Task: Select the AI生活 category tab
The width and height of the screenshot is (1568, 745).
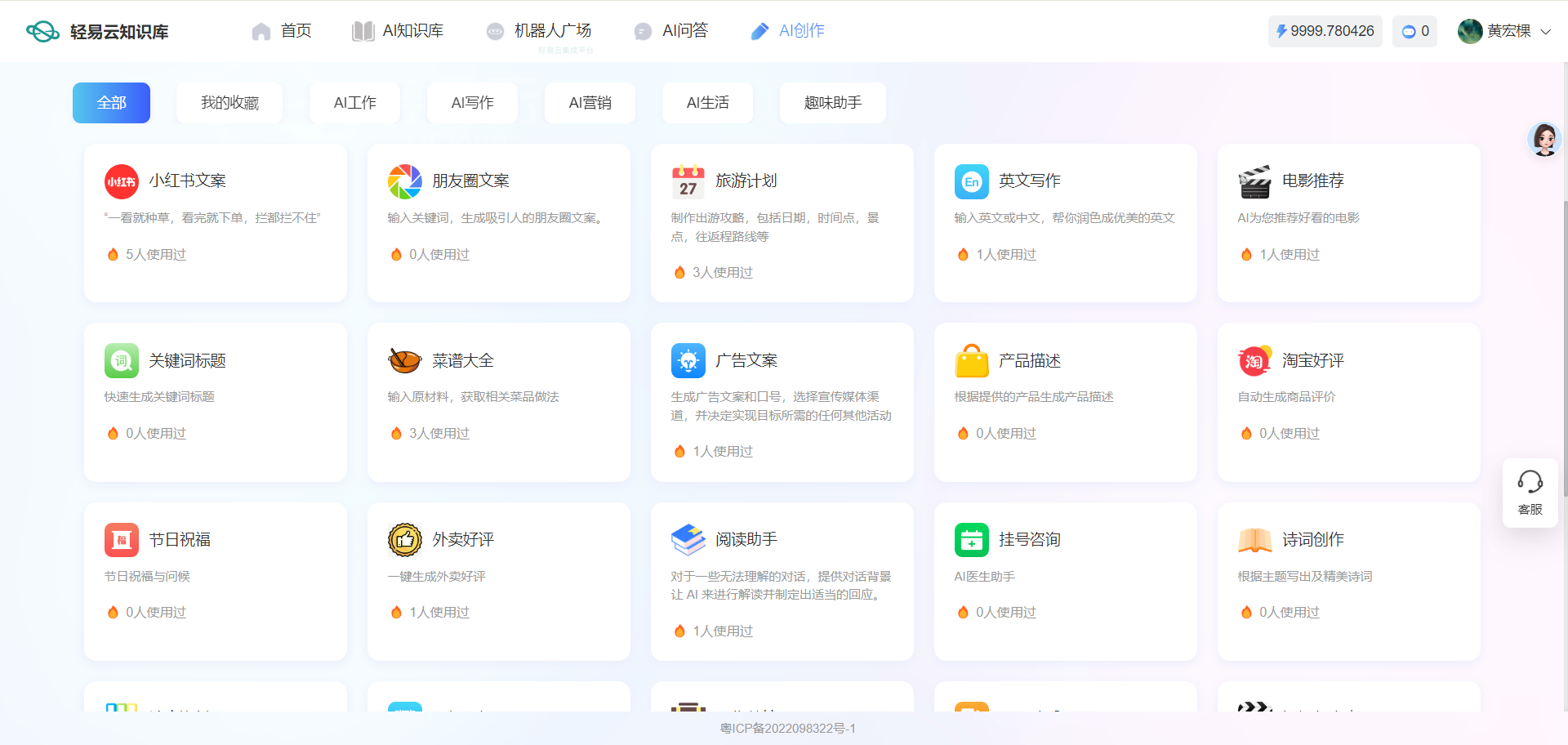Action: (707, 103)
